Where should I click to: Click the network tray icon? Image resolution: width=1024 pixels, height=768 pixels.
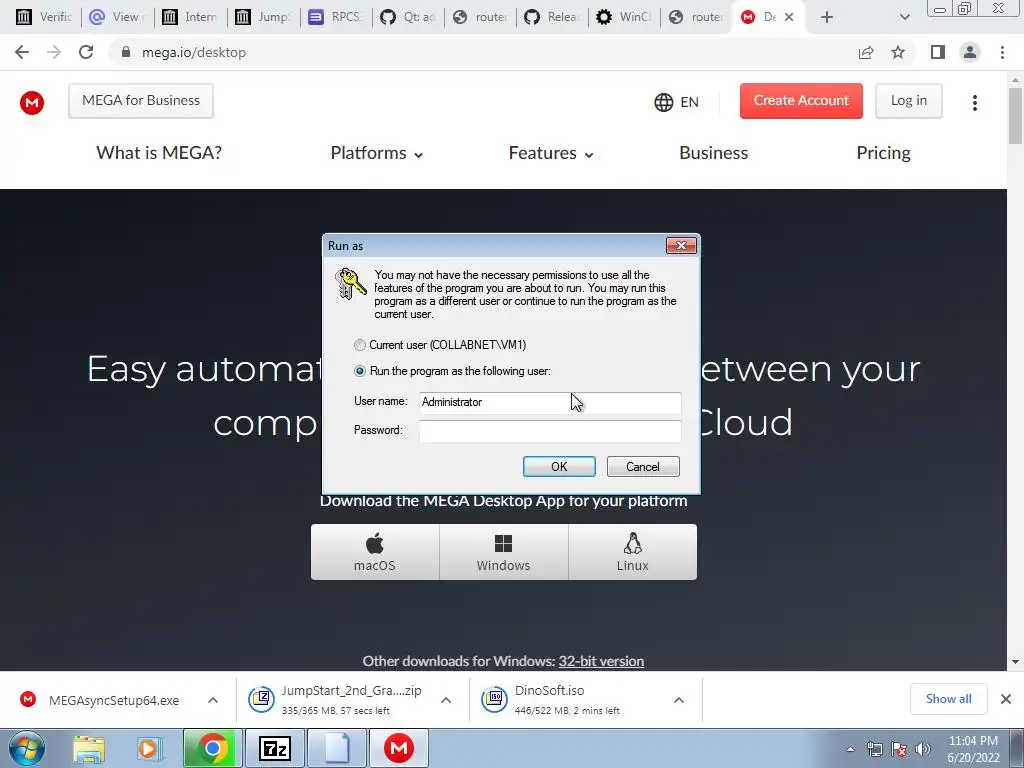coord(874,750)
